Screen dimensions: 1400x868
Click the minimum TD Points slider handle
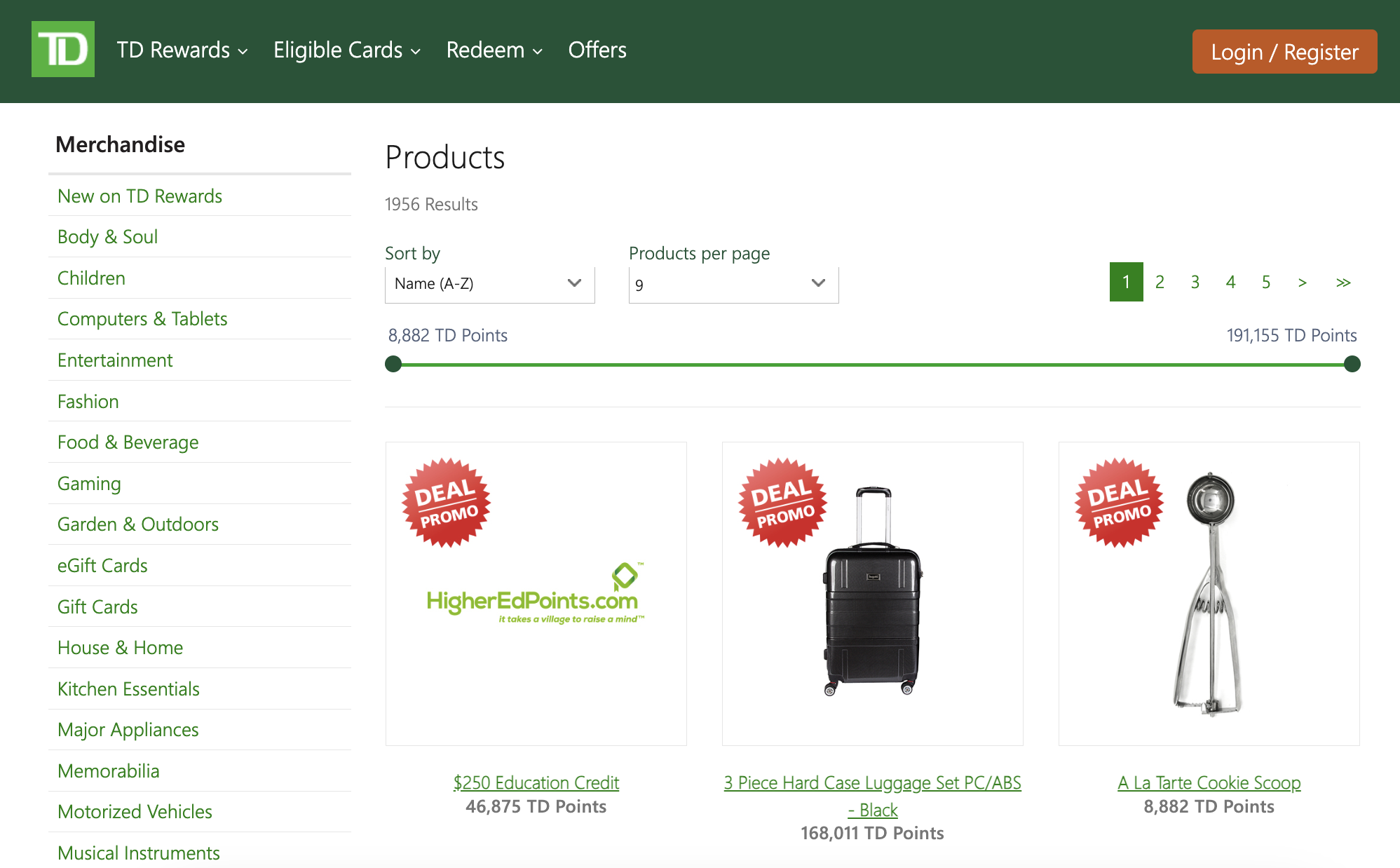[393, 364]
